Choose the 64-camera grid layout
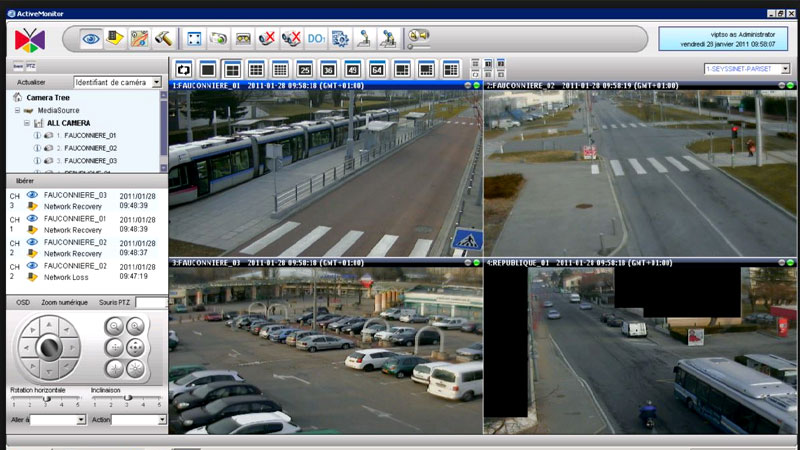The image size is (800, 450). (x=377, y=69)
